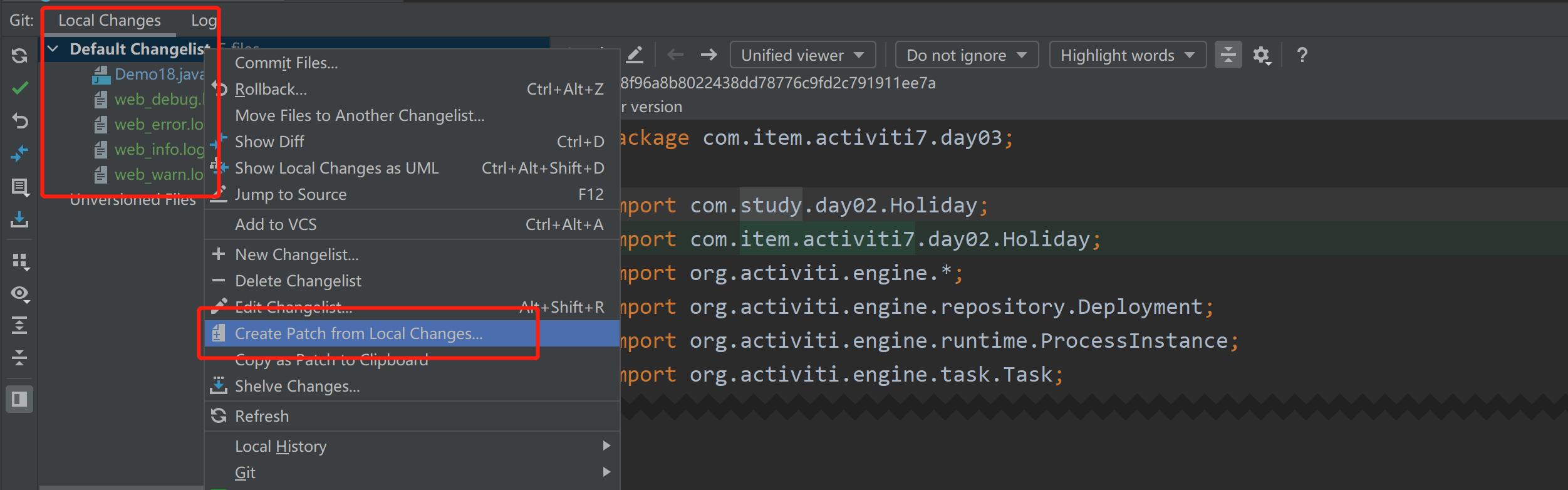Screen dimensions: 1568x490
Task: Choose Jump to Source menu entry
Action: point(412,194)
